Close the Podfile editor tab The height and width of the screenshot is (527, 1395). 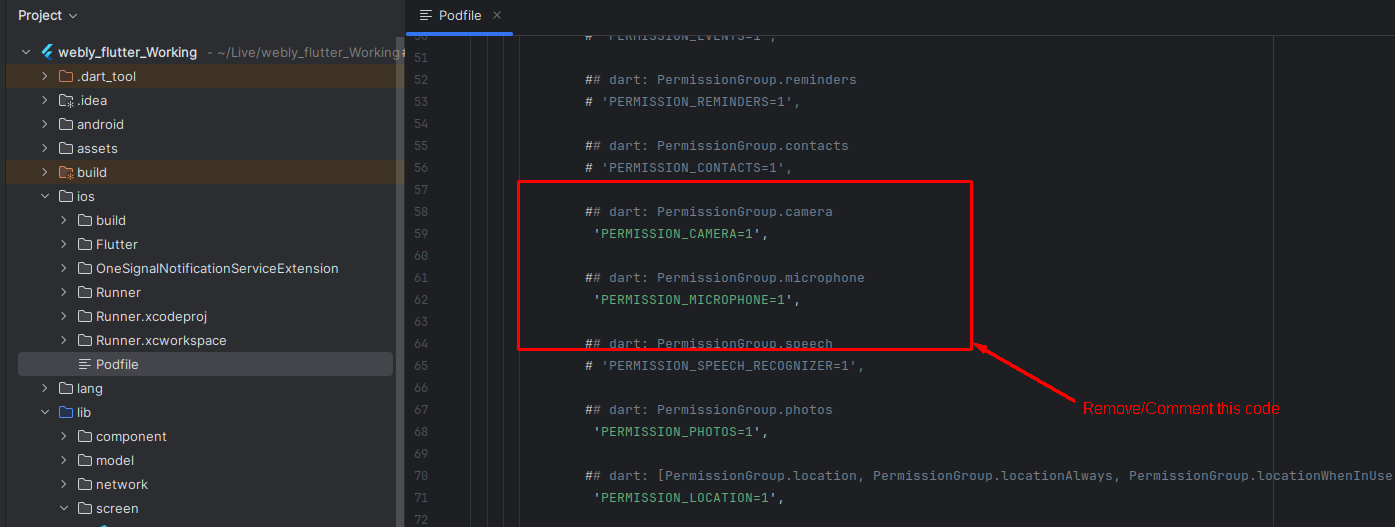pyautogui.click(x=497, y=15)
